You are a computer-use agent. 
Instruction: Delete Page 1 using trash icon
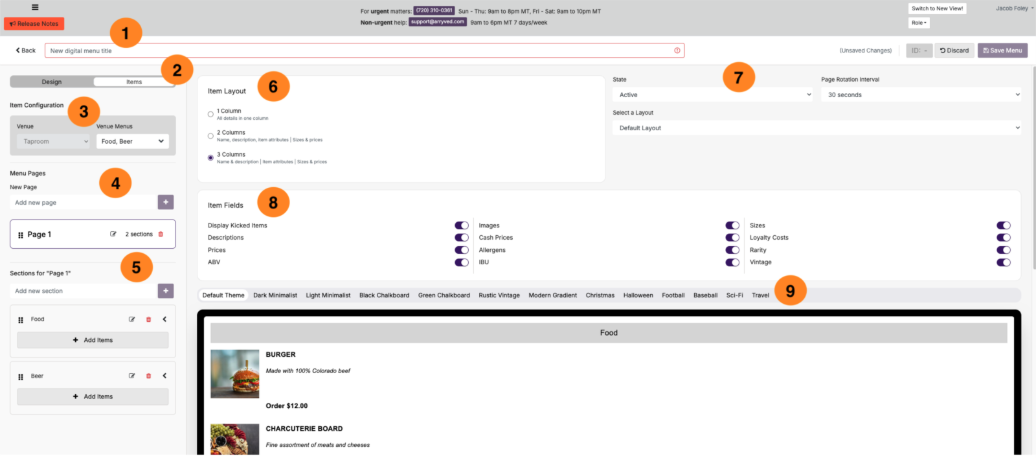pos(161,234)
